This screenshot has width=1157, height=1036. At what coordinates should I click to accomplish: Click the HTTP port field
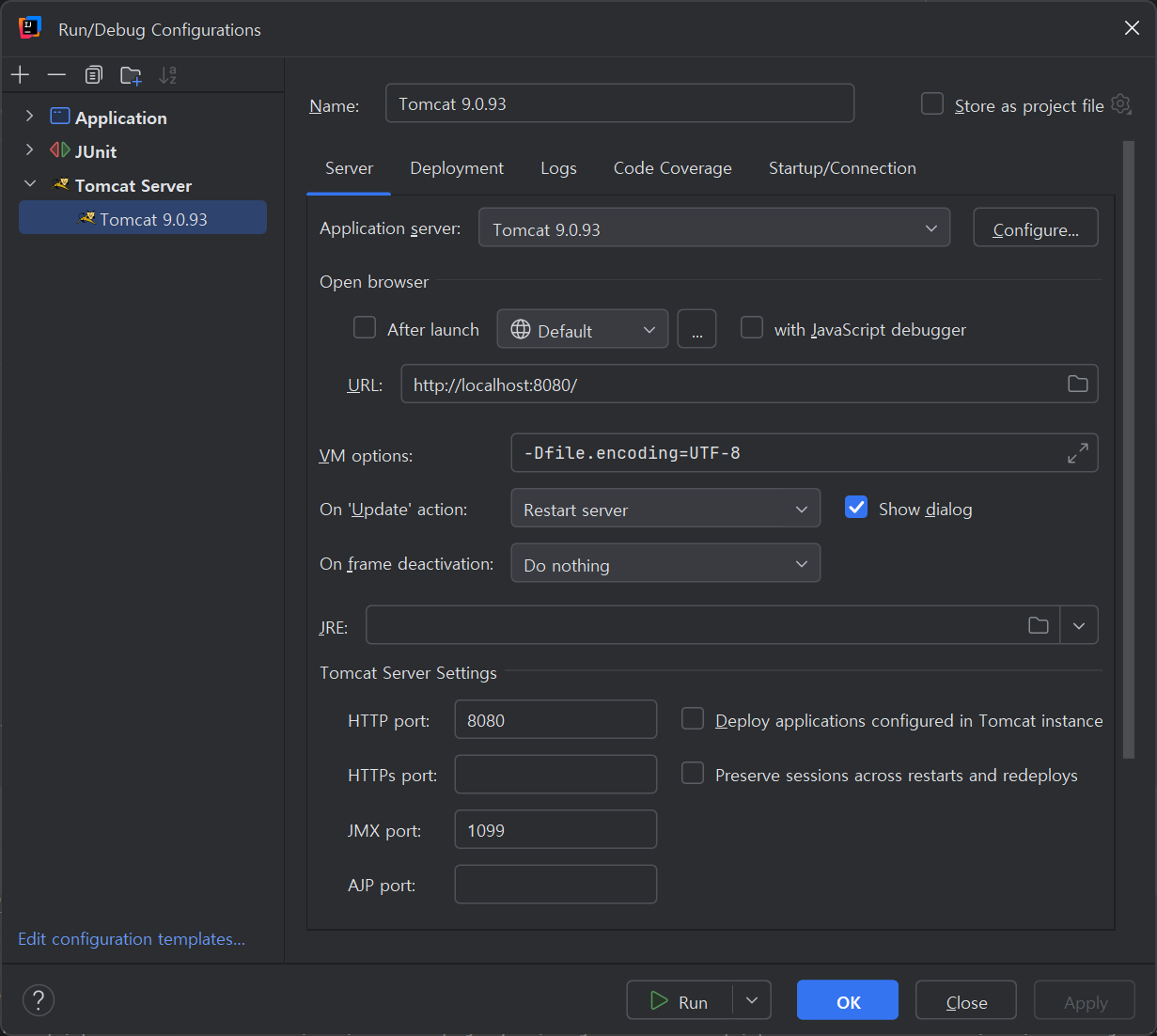pyautogui.click(x=555, y=720)
